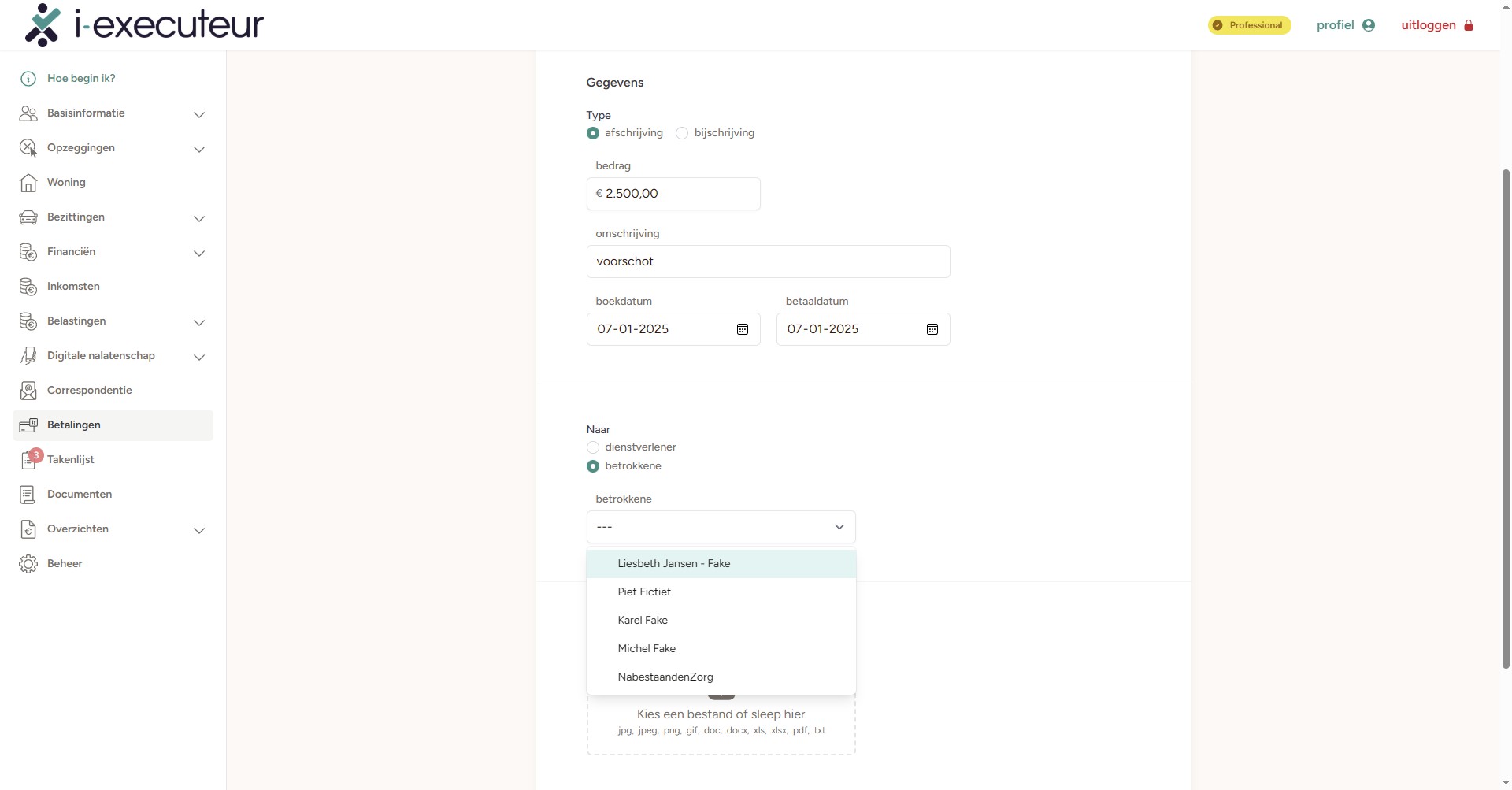This screenshot has width=1512, height=790.
Task: Expand the Financiën submenu chevron
Action: click(x=199, y=253)
